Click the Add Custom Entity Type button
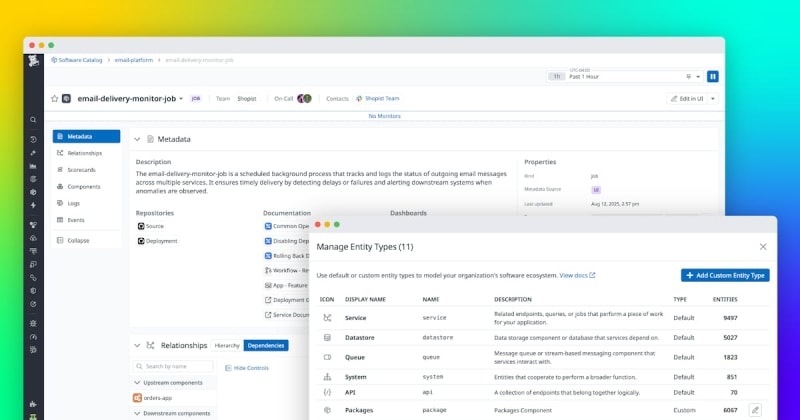800x420 pixels. click(x=725, y=275)
